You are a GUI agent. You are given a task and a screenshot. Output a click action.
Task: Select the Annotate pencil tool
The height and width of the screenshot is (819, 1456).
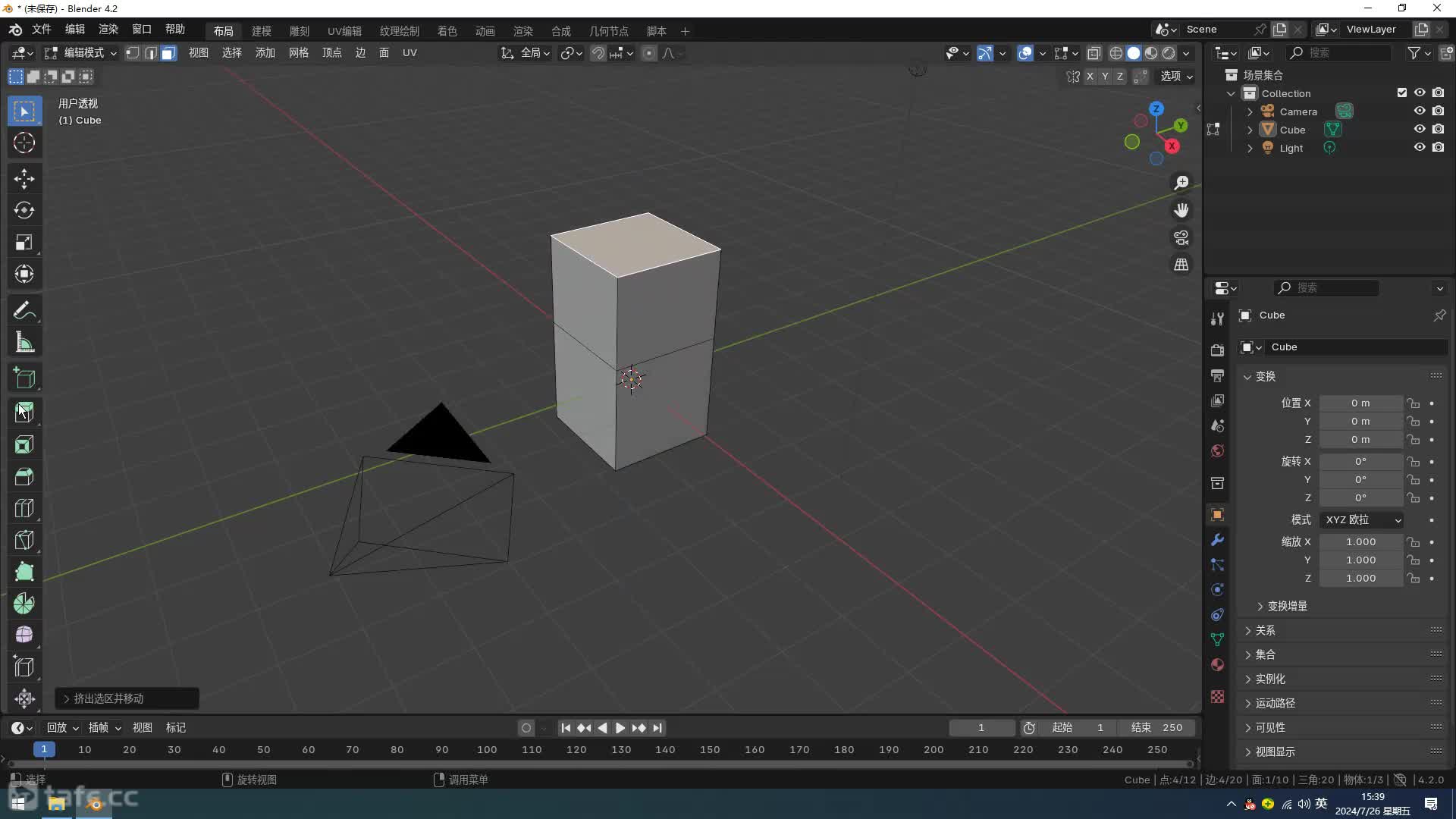24,311
